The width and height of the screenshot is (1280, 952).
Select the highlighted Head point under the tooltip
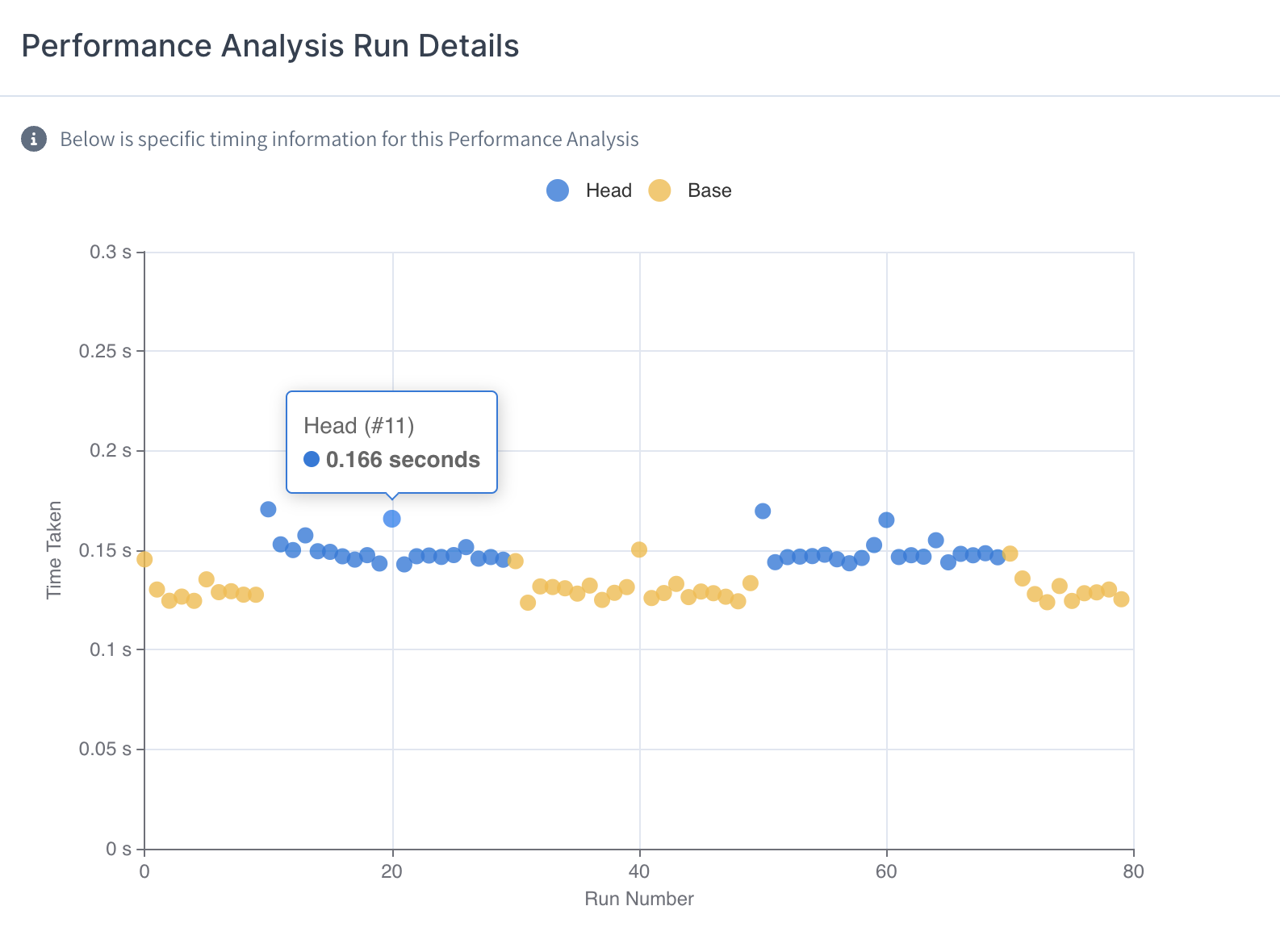(392, 519)
